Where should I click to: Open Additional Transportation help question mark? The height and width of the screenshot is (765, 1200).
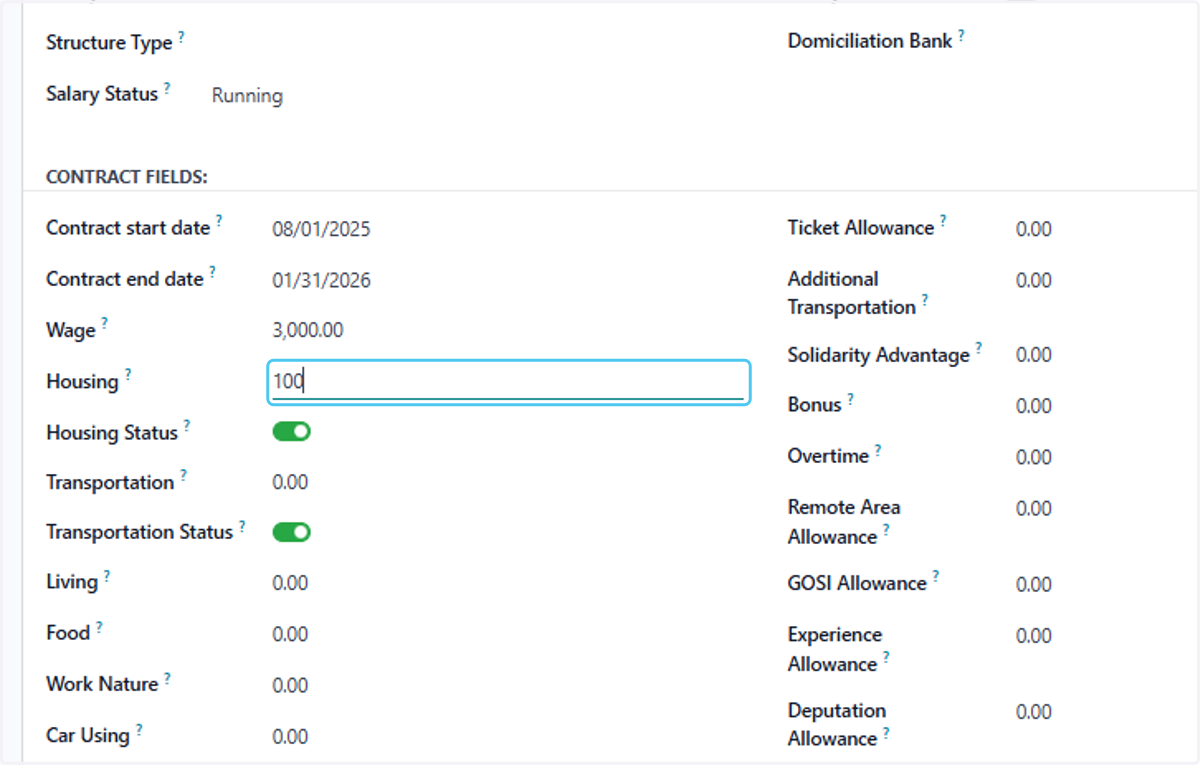(x=925, y=301)
